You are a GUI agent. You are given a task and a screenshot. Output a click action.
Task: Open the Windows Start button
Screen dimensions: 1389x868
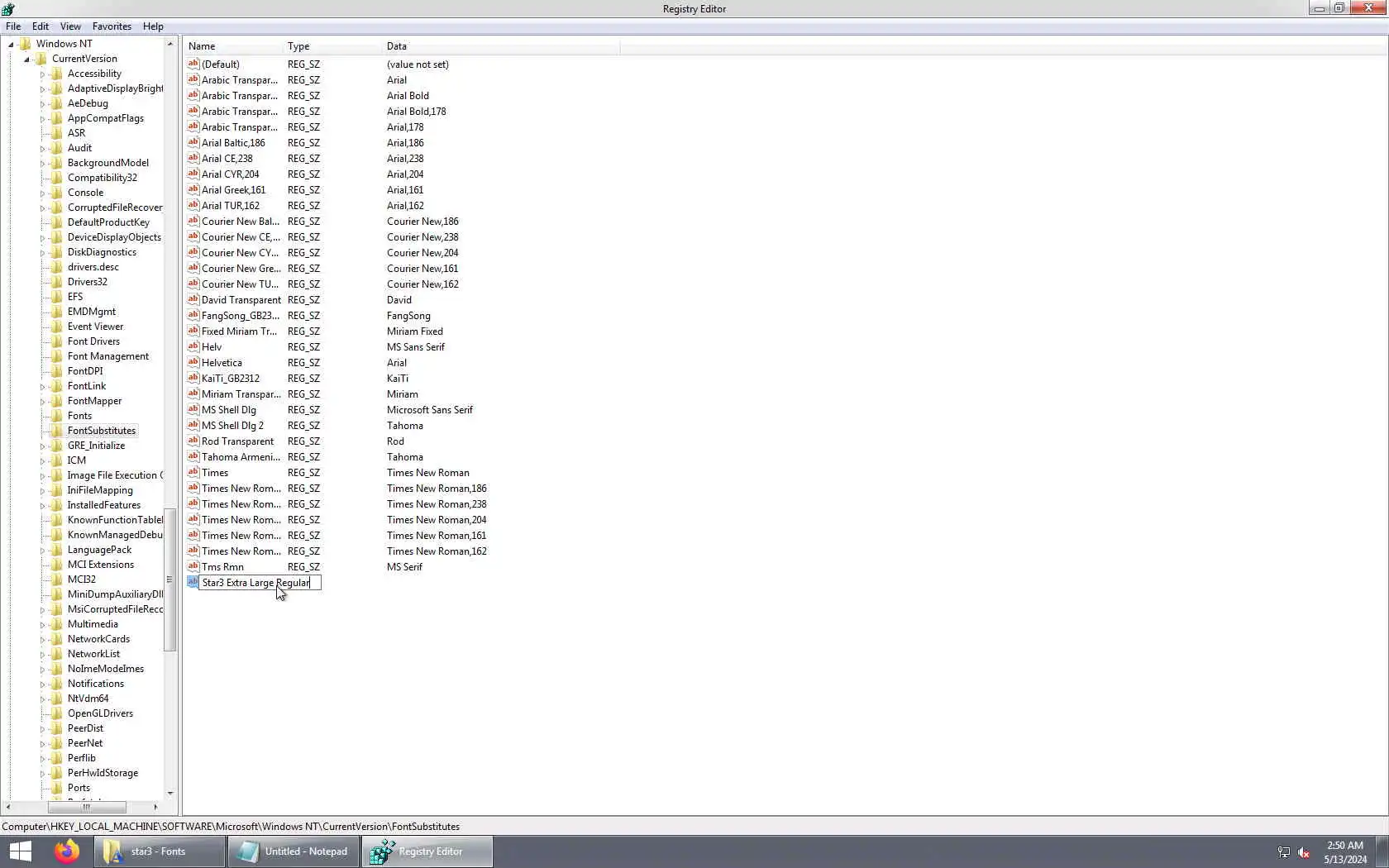[x=20, y=851]
